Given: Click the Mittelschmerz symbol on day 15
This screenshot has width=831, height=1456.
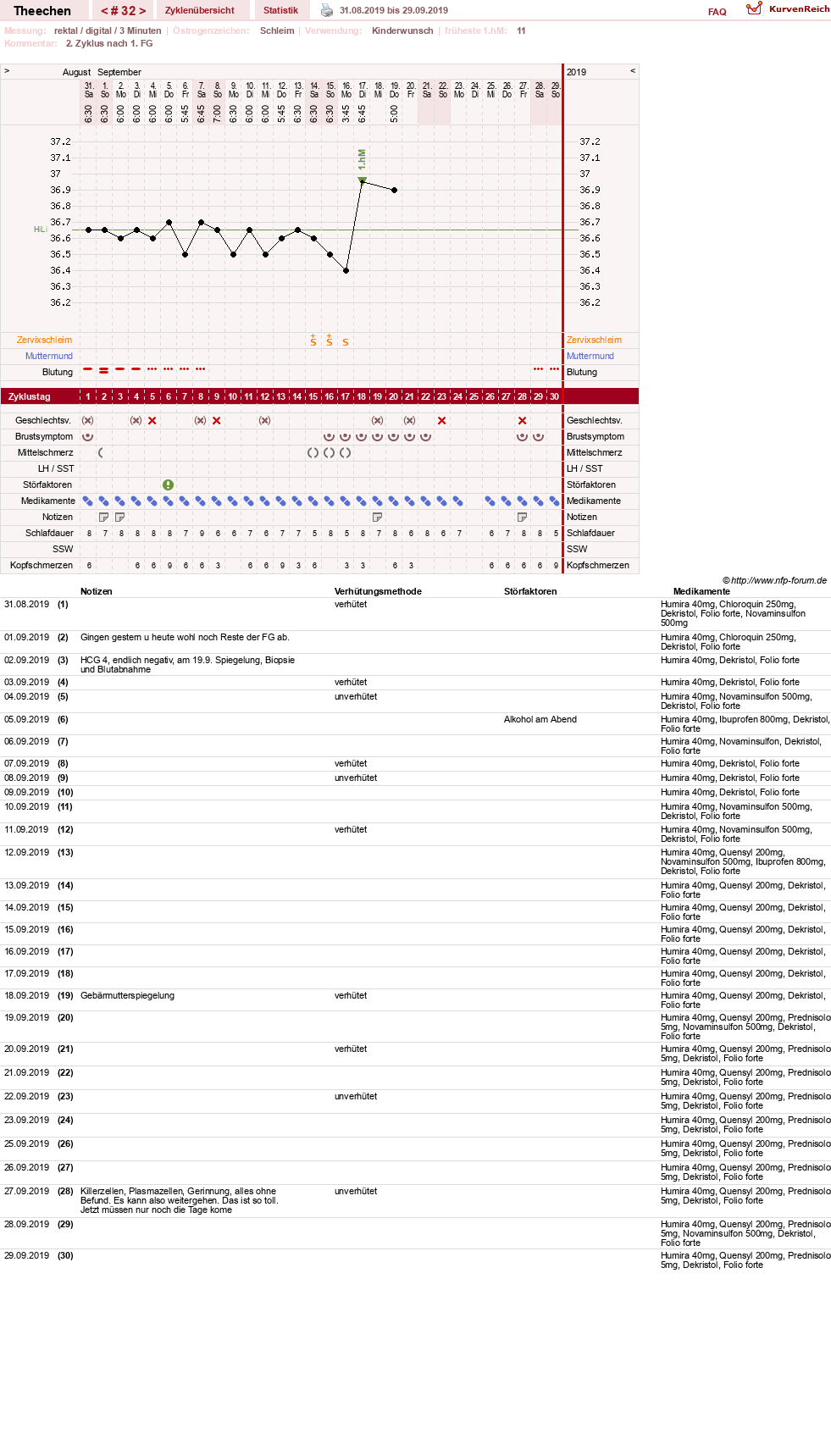Looking at the screenshot, I should 313,452.
